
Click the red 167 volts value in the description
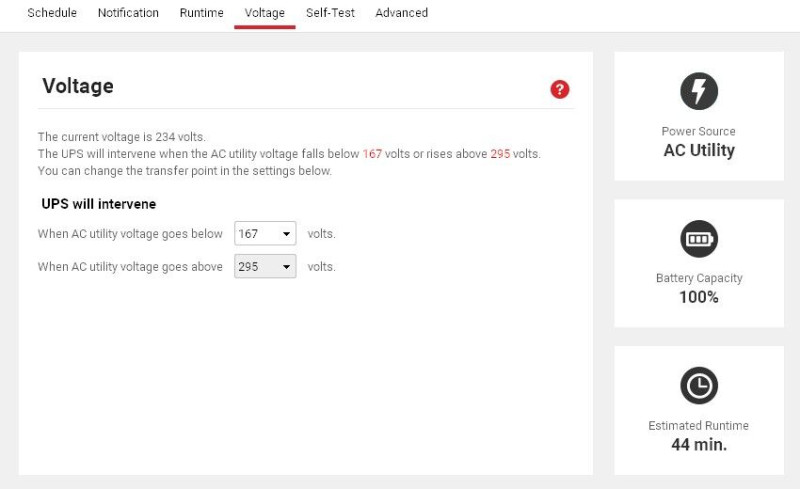click(x=372, y=154)
